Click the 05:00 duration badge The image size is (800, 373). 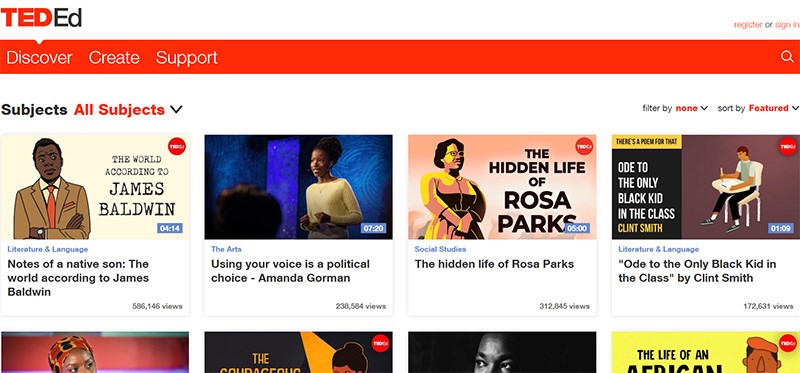click(x=577, y=228)
